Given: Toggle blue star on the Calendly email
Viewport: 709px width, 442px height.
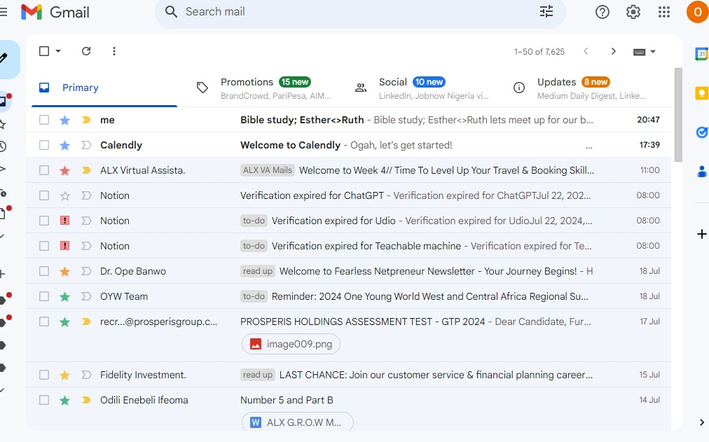Looking at the screenshot, I should click(x=65, y=145).
